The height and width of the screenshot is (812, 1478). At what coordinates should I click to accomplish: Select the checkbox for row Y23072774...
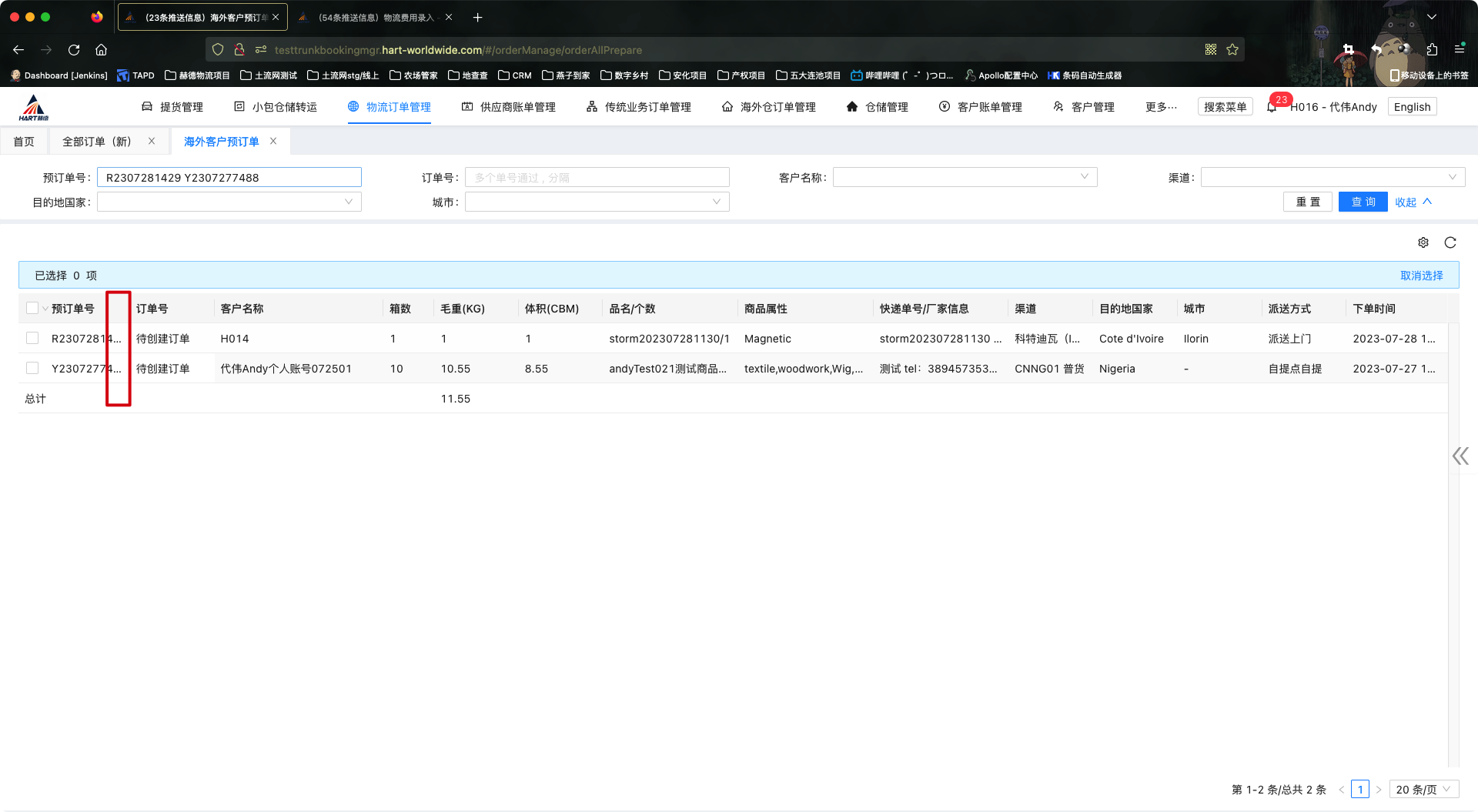pos(32,369)
